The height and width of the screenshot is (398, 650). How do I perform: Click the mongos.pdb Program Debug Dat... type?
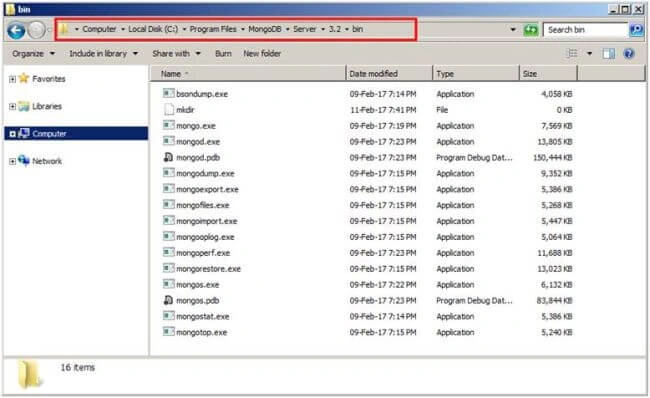coord(474,301)
